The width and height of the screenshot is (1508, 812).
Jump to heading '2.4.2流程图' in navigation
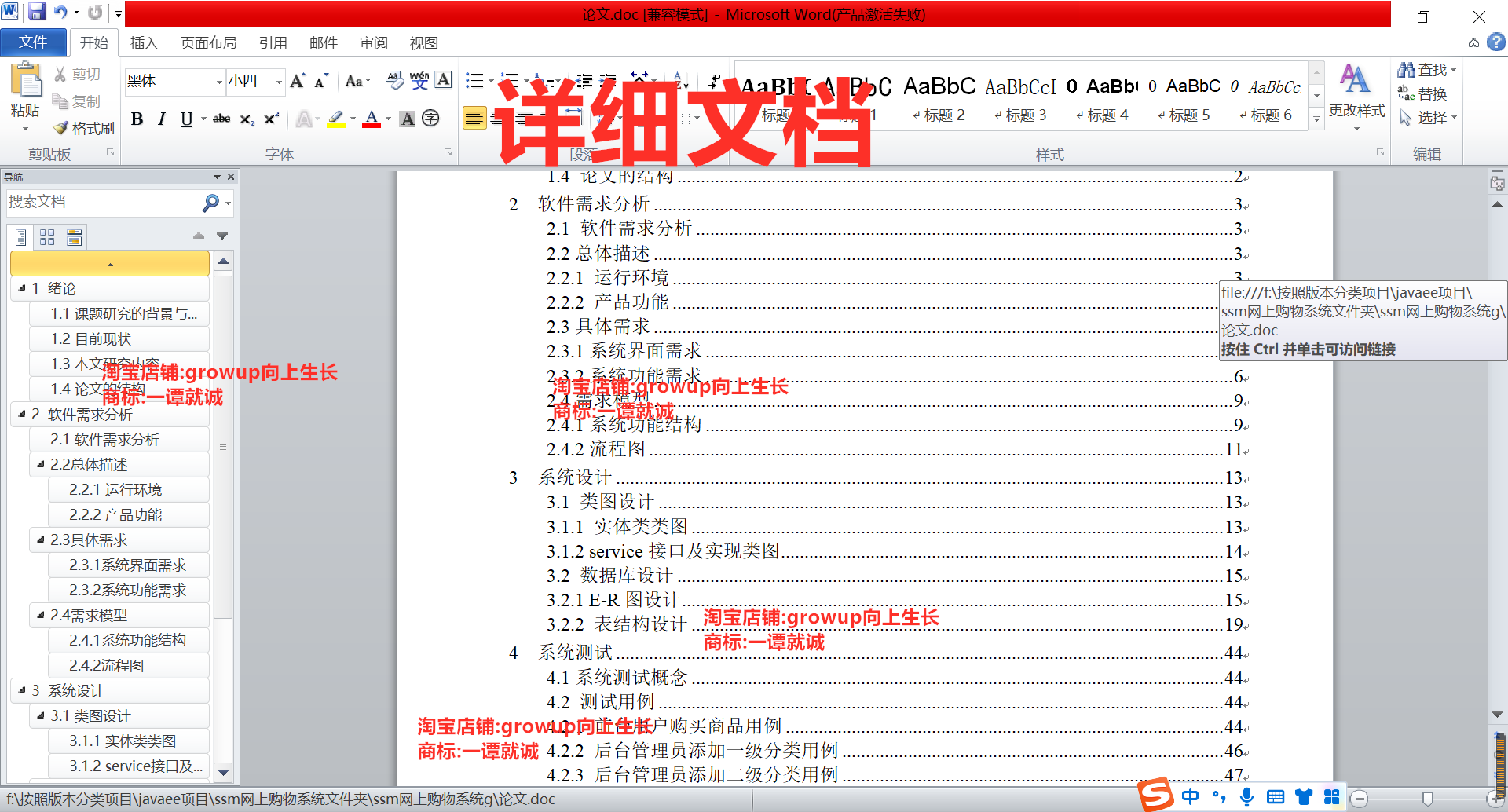(129, 665)
